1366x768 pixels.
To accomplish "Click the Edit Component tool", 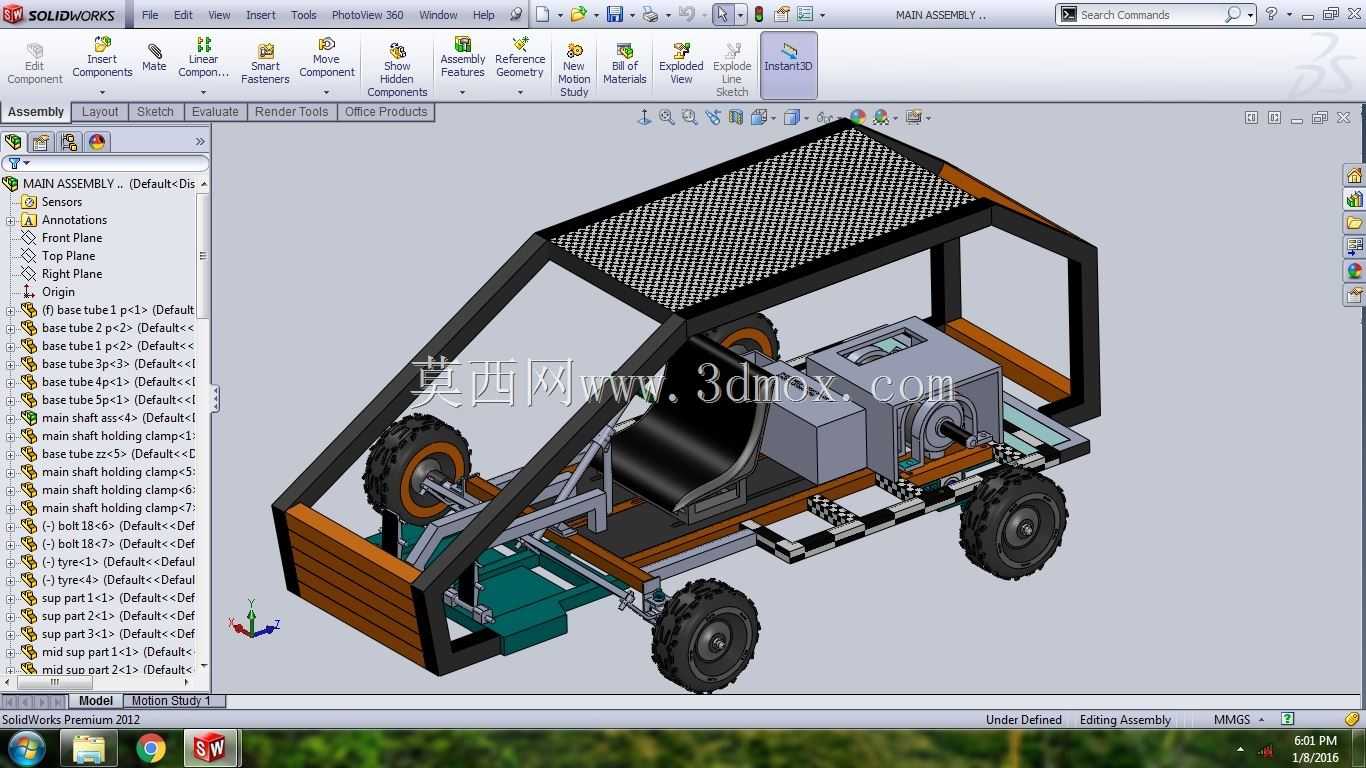I will coord(35,64).
